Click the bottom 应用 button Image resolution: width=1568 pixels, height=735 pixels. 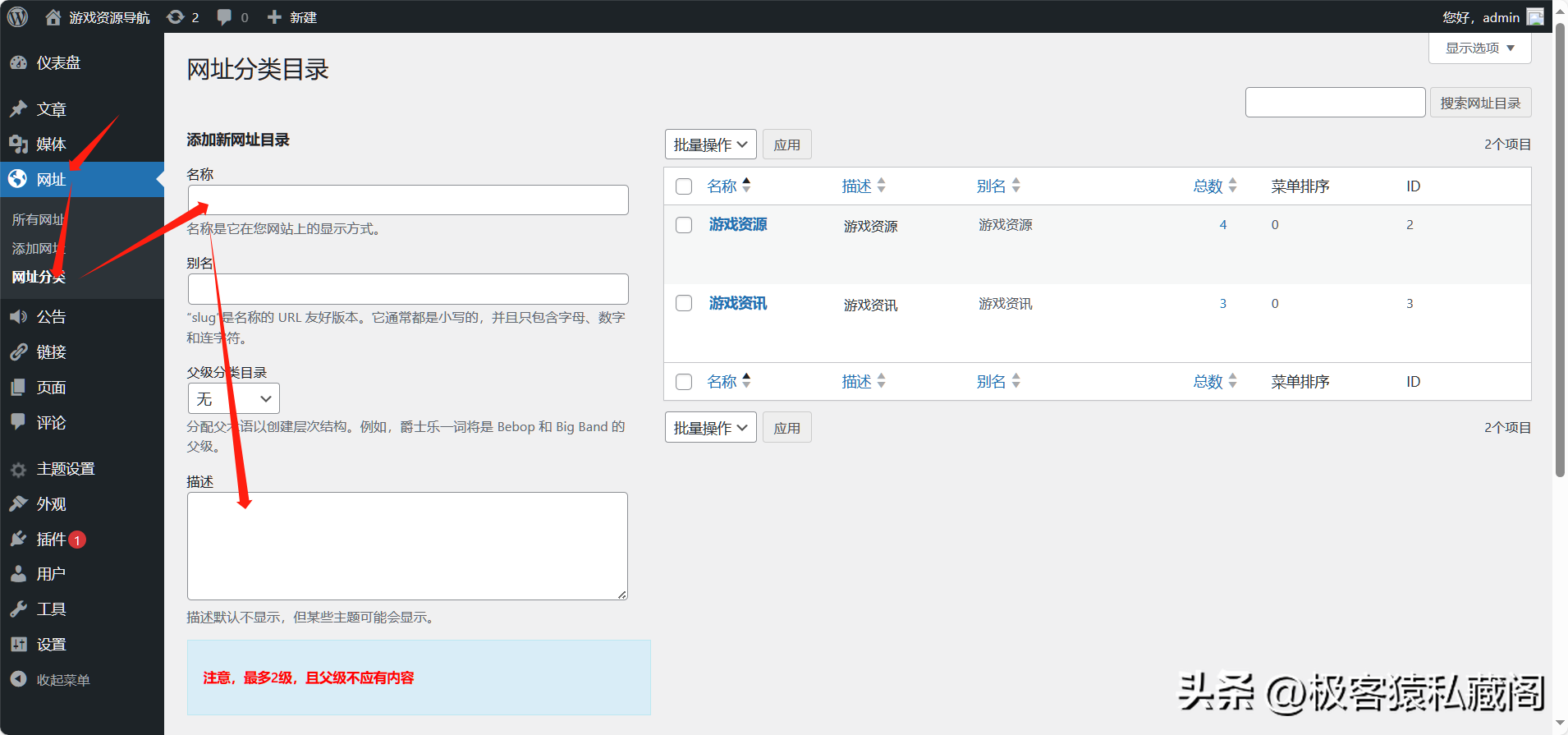click(786, 428)
